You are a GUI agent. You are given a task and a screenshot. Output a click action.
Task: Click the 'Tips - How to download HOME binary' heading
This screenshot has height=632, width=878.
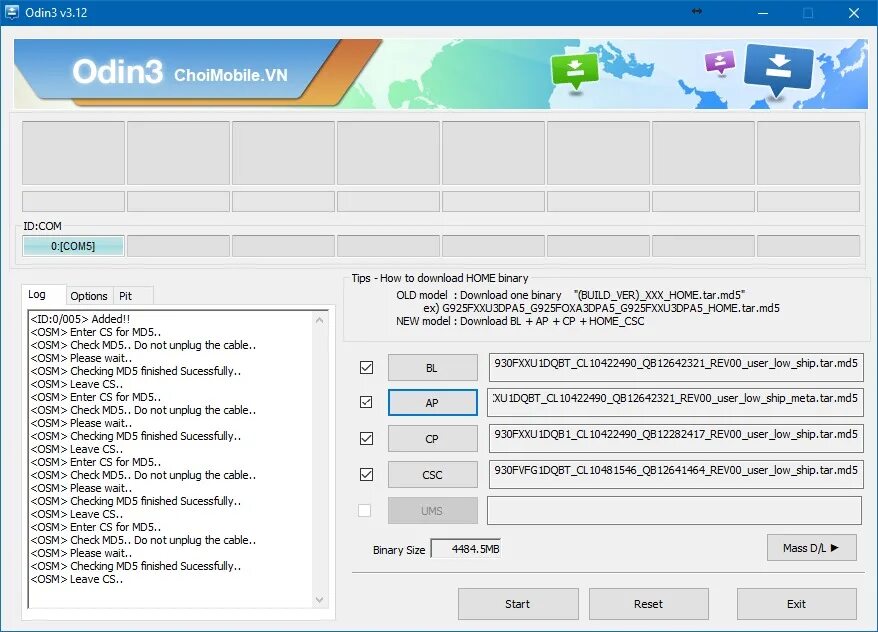tap(440, 278)
